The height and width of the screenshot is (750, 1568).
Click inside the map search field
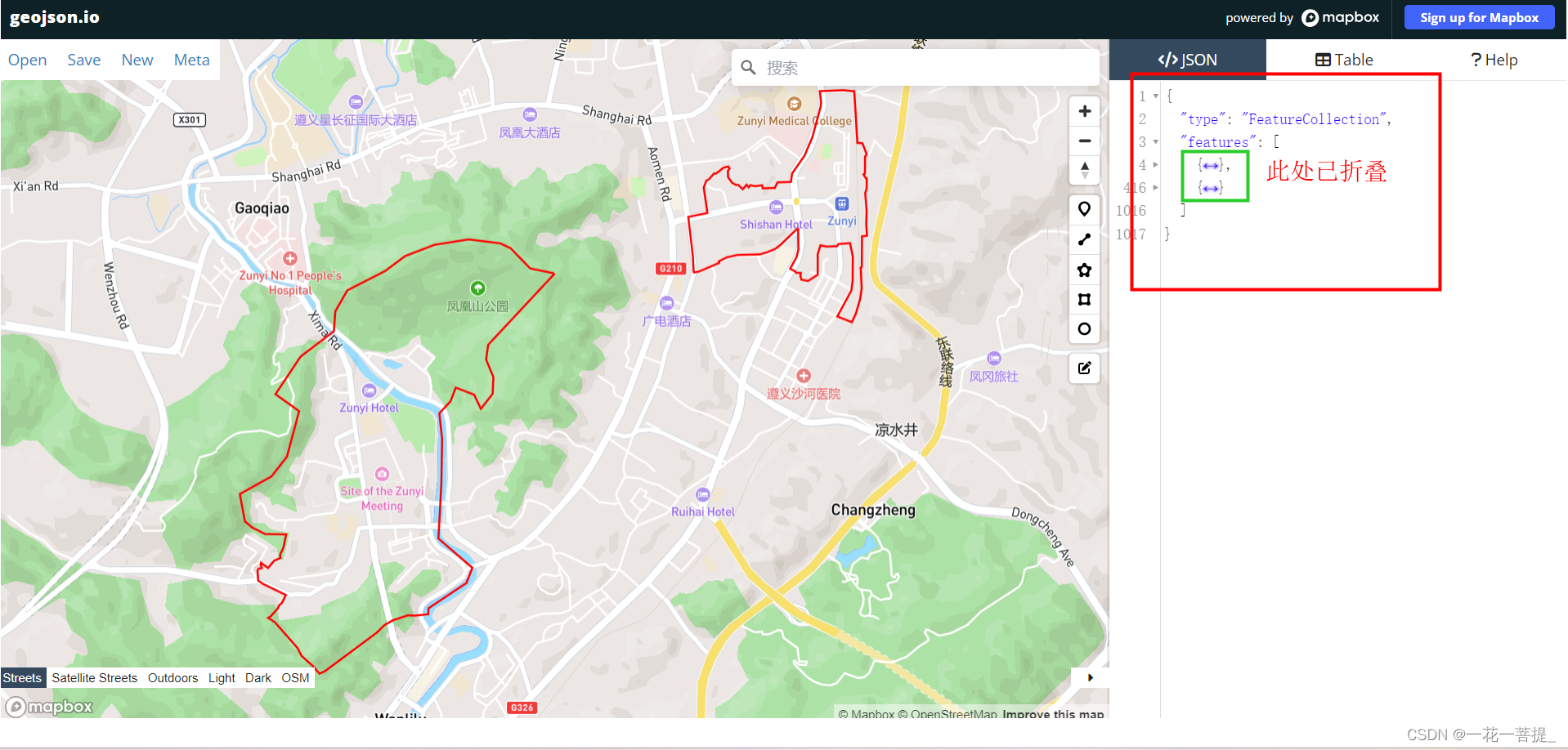(916, 67)
